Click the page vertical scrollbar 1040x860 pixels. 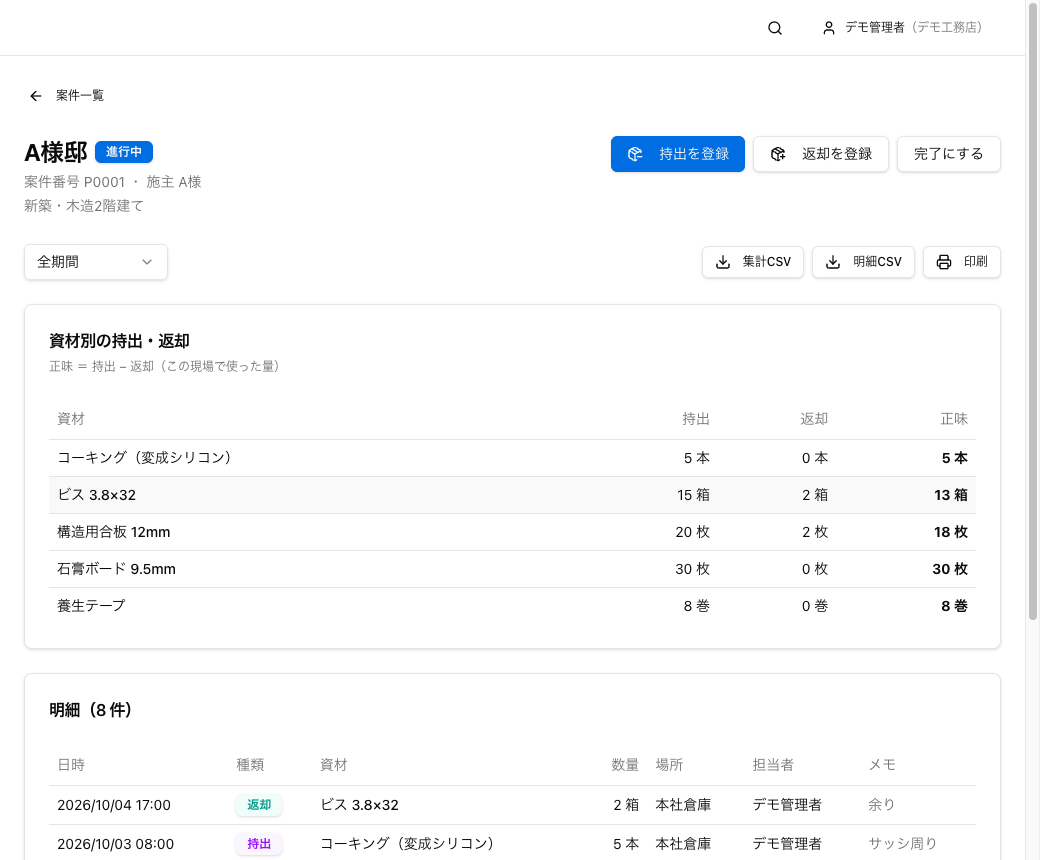click(1033, 312)
